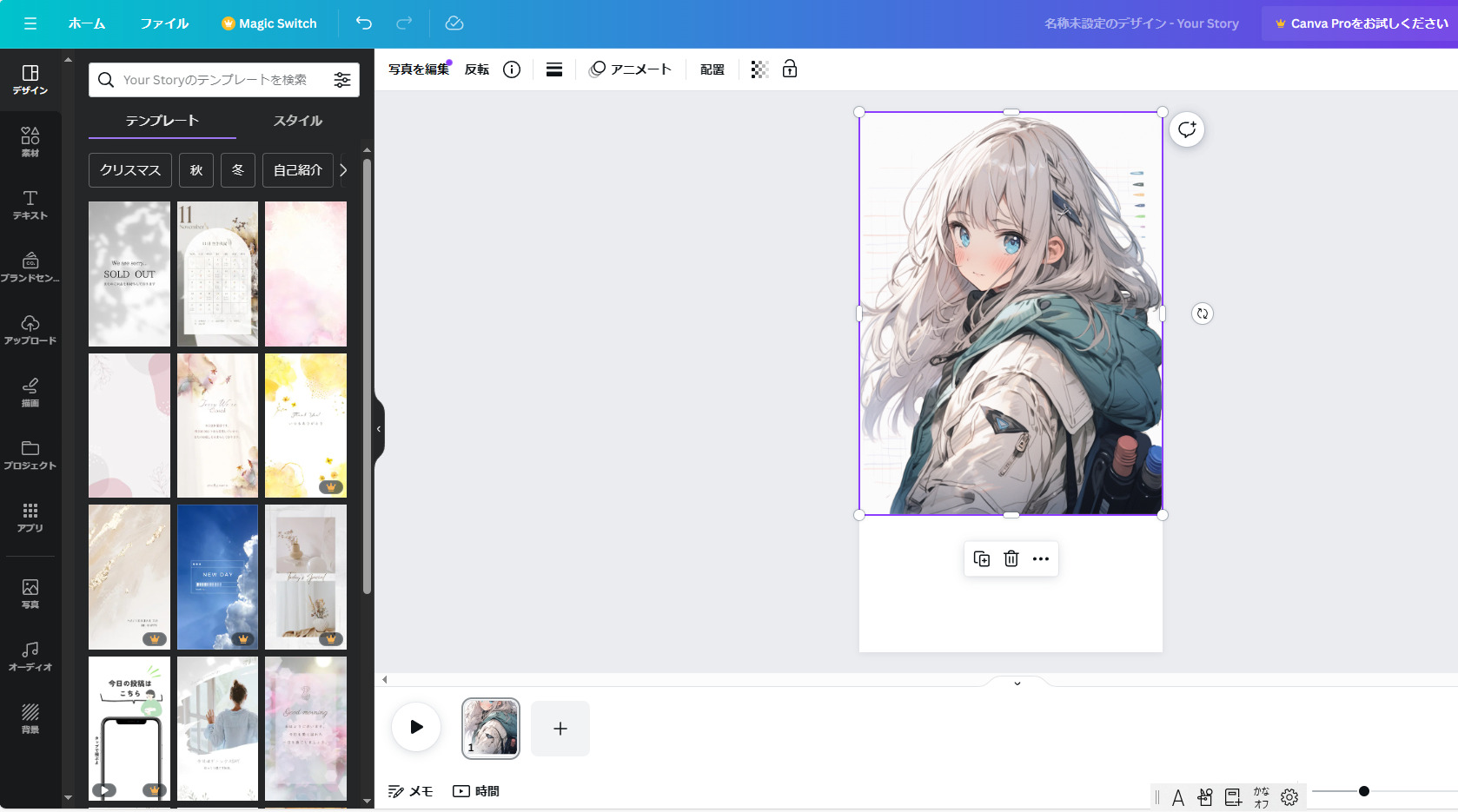Click the IME letter A input mode
This screenshot has height=812, width=1458.
[x=1178, y=797]
